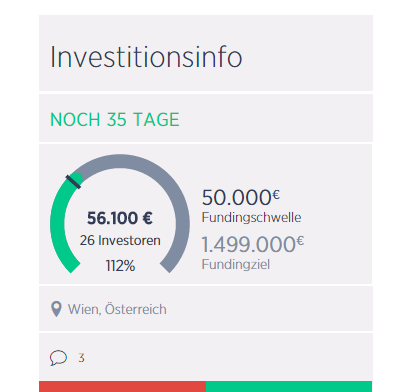
Task: Click the Fundingschwelle label
Action: coord(251,218)
